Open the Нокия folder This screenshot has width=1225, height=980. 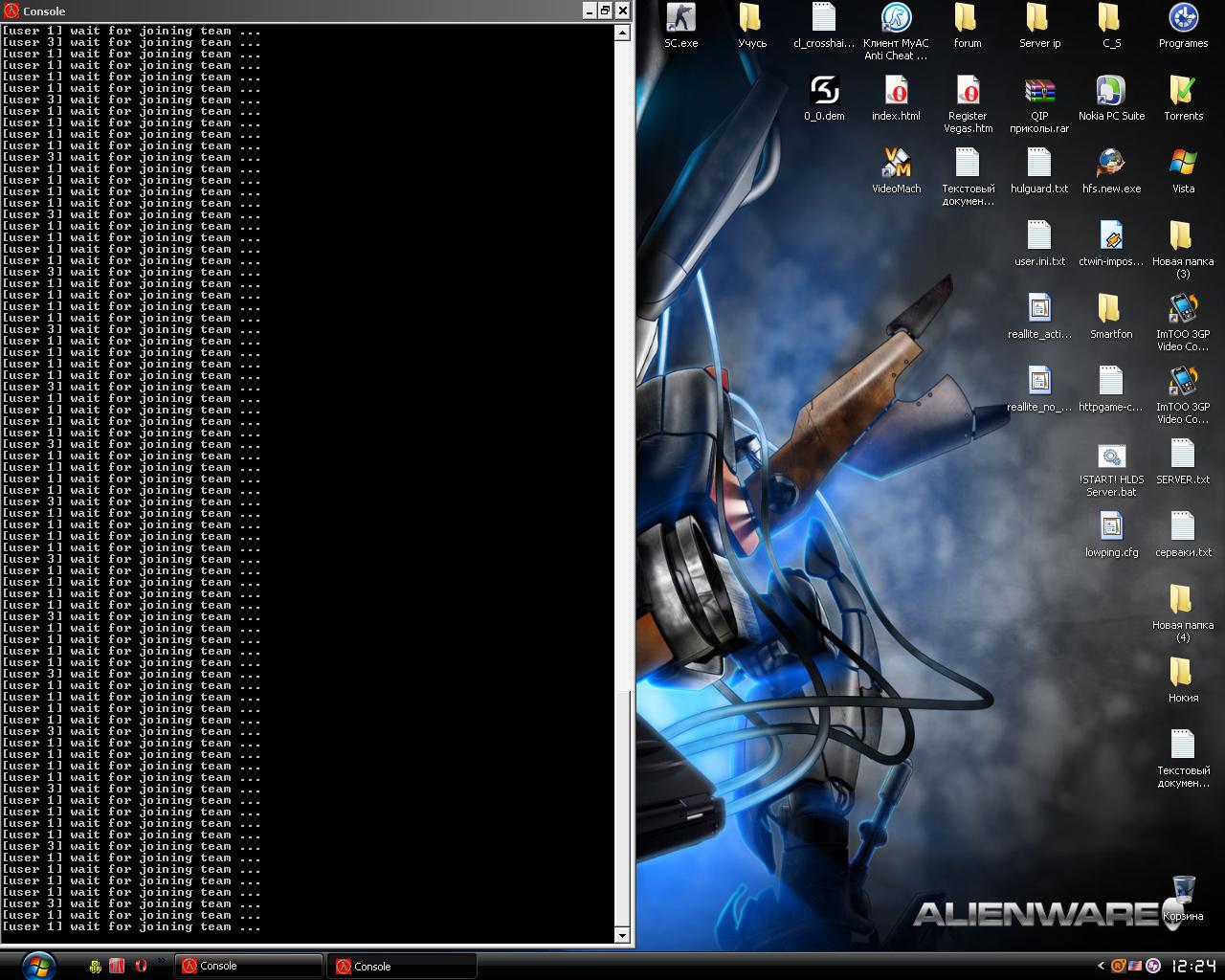tap(1183, 679)
